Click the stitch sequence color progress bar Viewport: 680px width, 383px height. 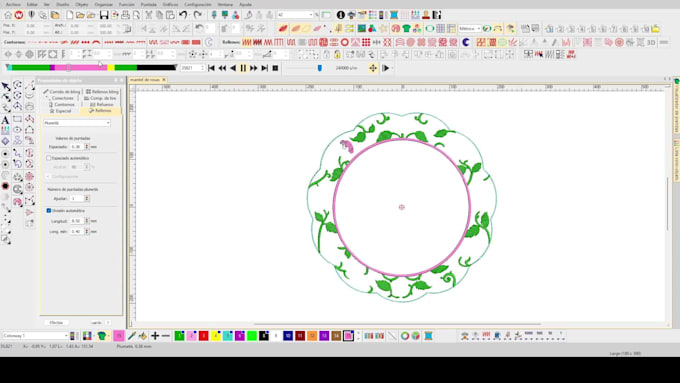[92, 68]
